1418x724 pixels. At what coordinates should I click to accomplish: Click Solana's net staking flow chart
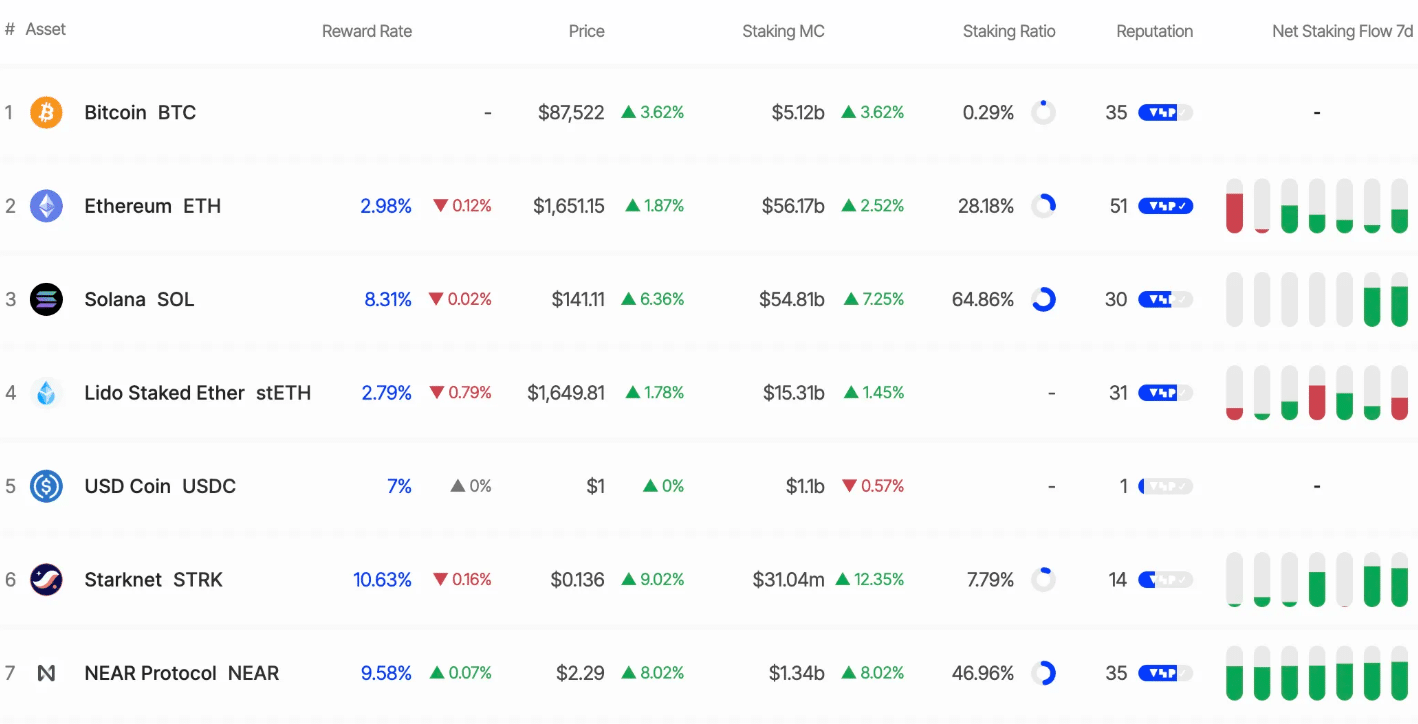pyautogui.click(x=1317, y=299)
